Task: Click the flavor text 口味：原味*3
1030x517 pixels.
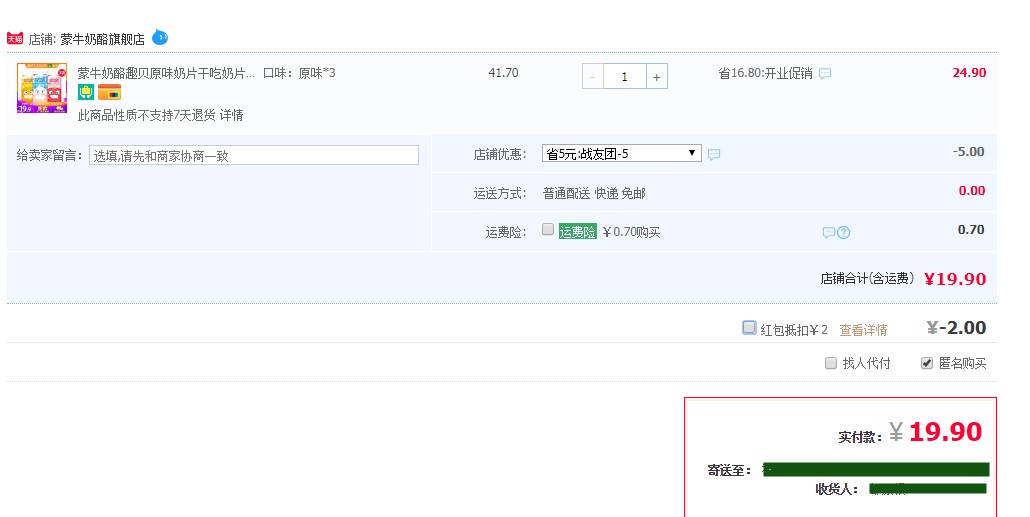Action: pyautogui.click(x=299, y=73)
